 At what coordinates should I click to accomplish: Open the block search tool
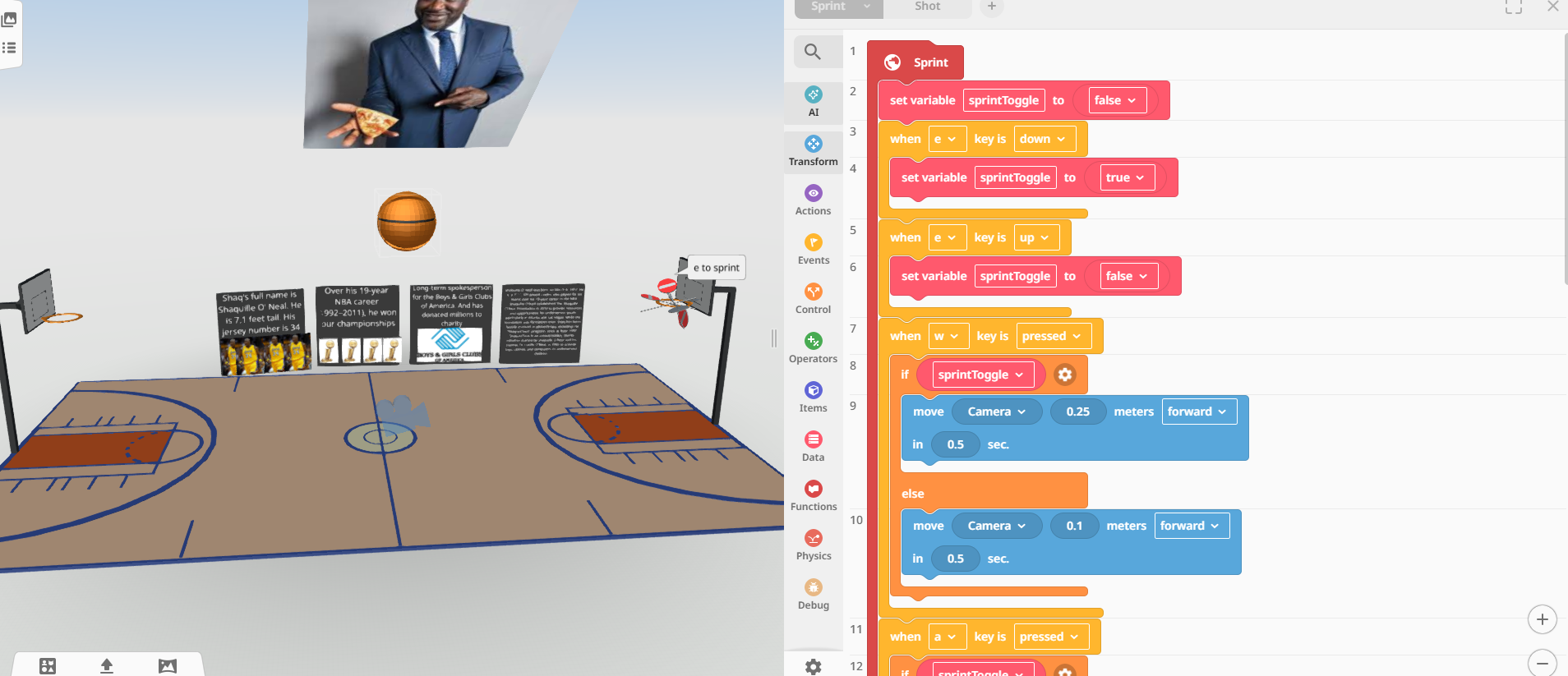(813, 52)
